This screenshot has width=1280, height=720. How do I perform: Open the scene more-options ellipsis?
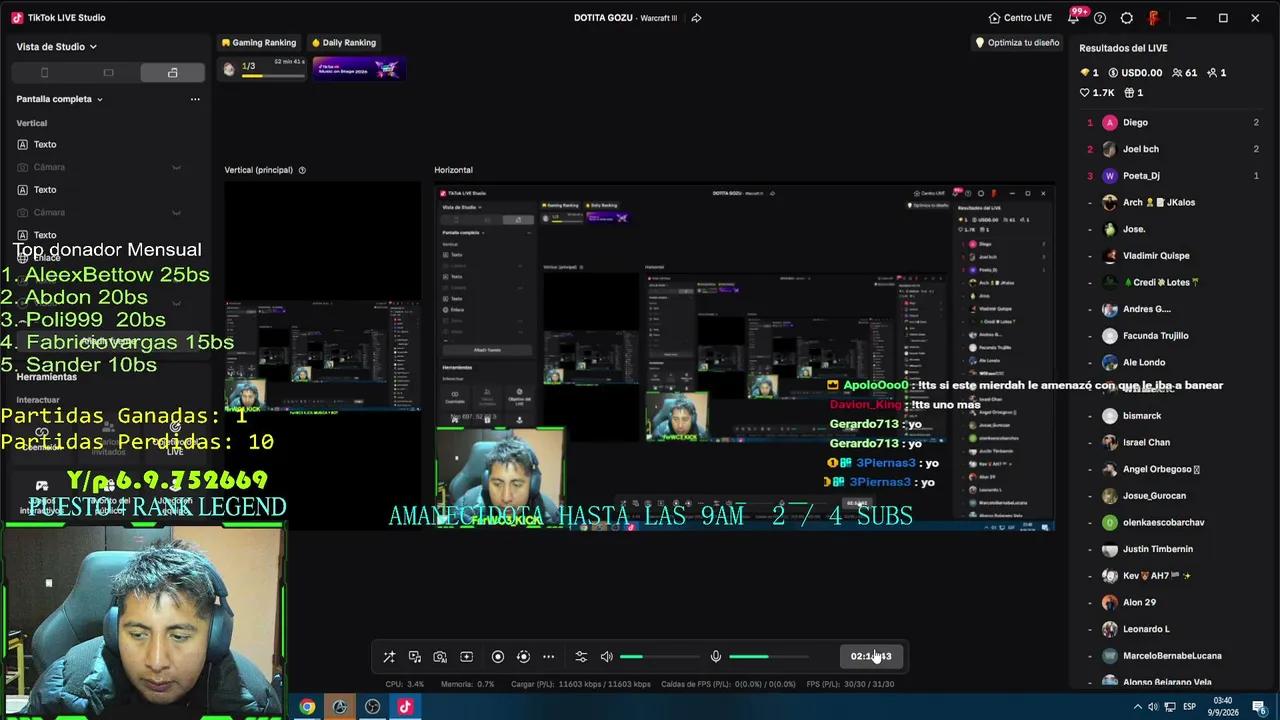(x=195, y=99)
